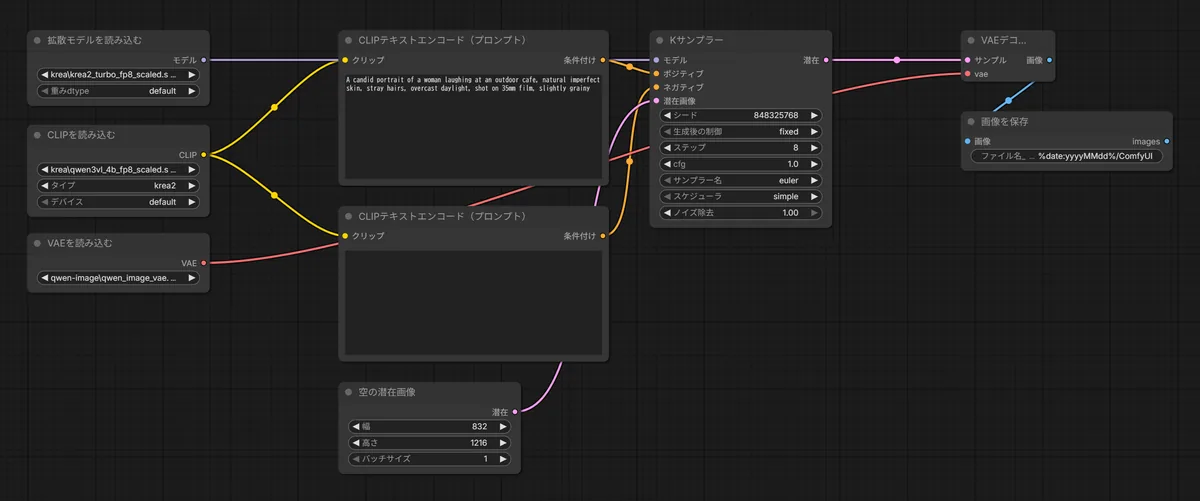The width and height of the screenshot is (1200, 501).
Task: Increase ステップ with its right arrow
Action: coord(814,148)
